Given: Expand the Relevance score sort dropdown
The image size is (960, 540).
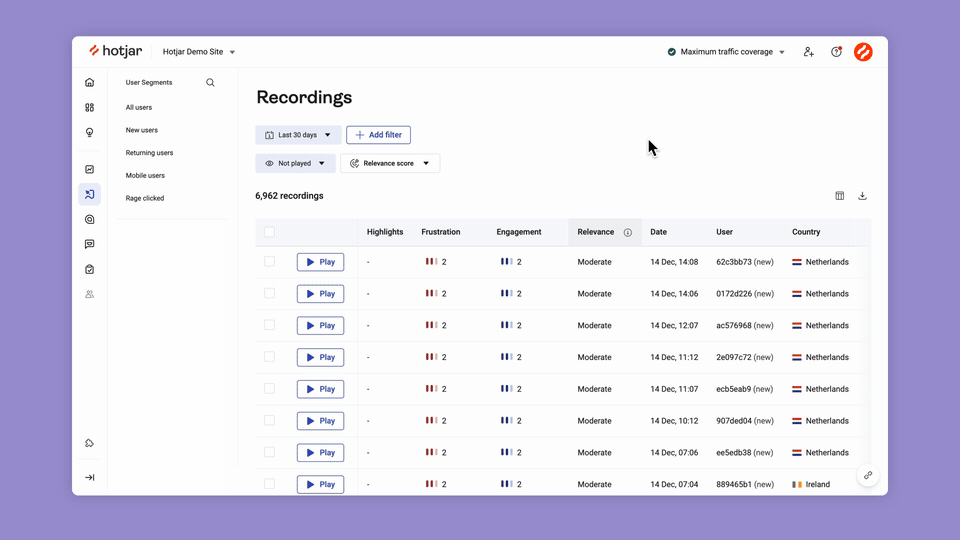Looking at the screenshot, I should [x=390, y=163].
